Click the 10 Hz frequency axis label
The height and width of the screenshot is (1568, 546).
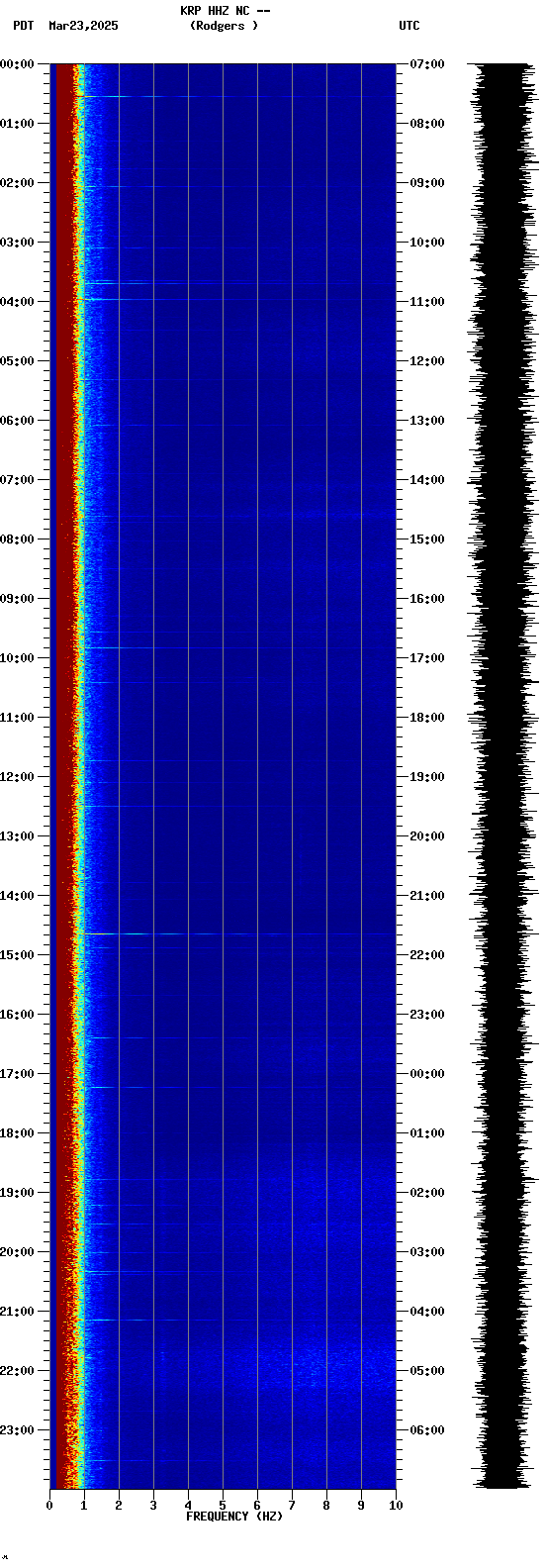click(396, 1506)
